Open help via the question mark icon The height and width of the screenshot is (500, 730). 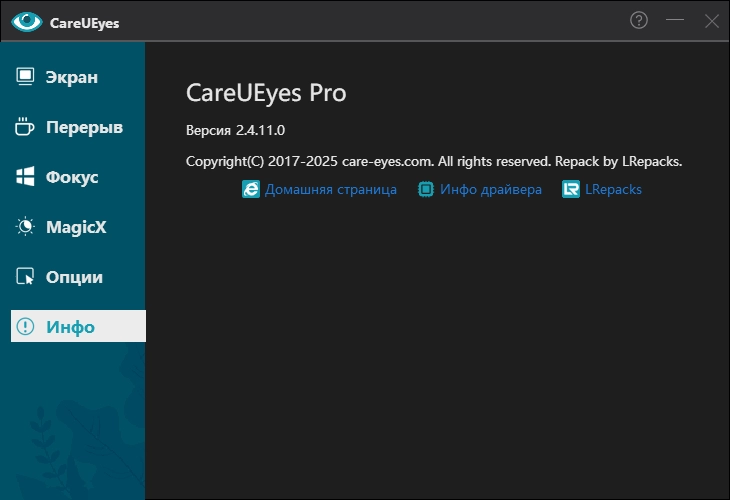639,20
